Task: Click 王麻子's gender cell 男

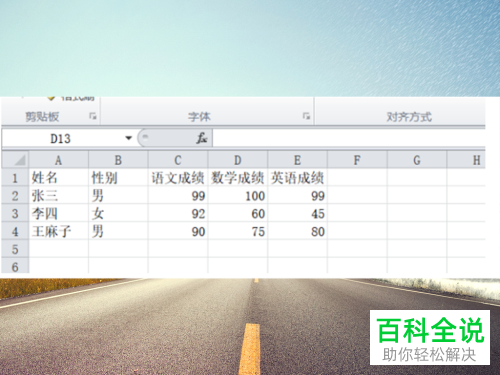Action: tap(118, 231)
